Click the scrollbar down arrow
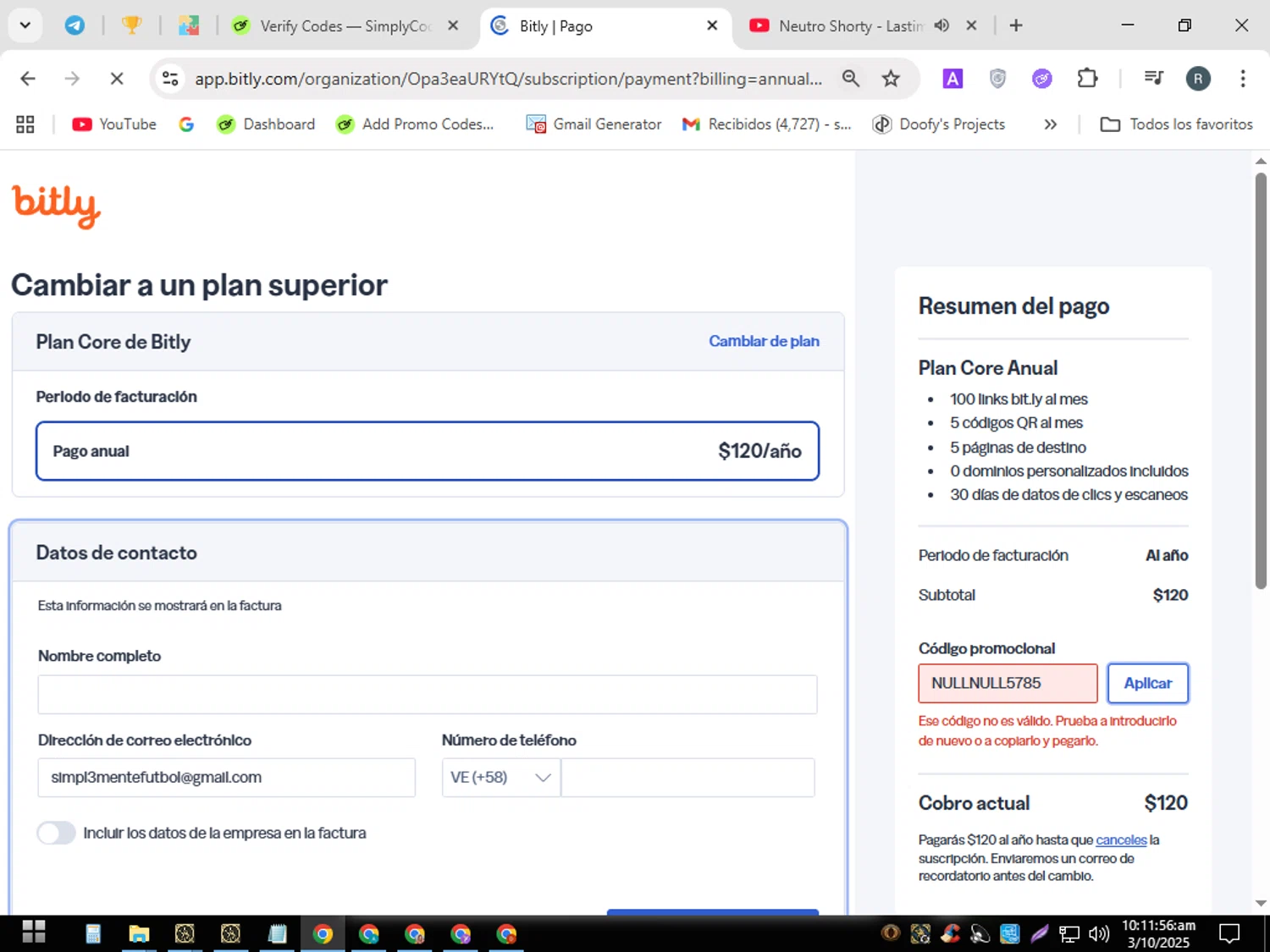 coord(1261,903)
